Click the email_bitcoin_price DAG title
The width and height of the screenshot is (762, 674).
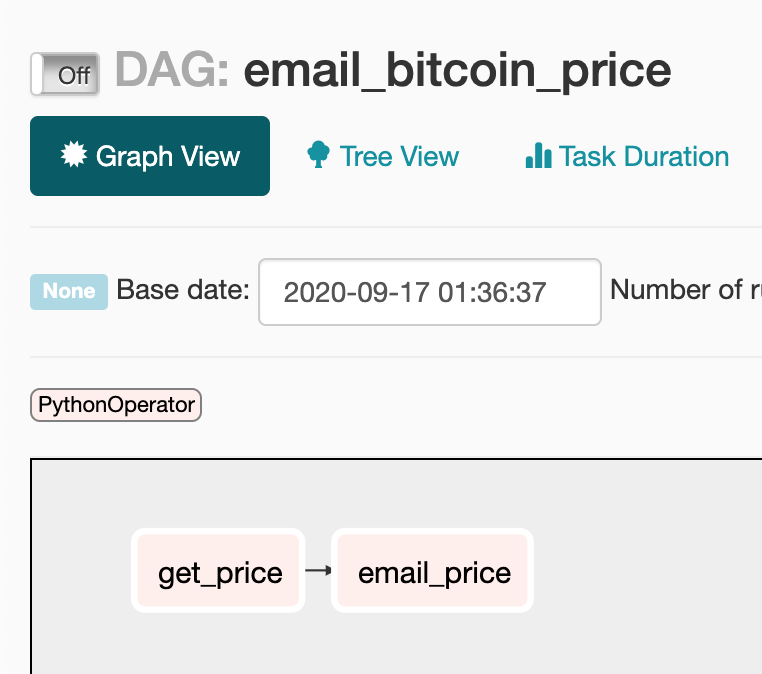click(x=457, y=71)
